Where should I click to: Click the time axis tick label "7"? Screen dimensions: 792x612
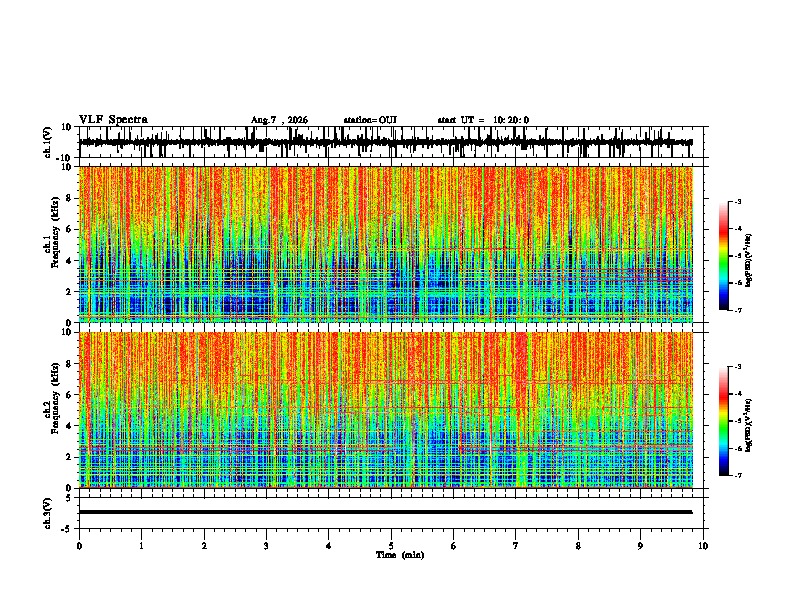point(516,546)
